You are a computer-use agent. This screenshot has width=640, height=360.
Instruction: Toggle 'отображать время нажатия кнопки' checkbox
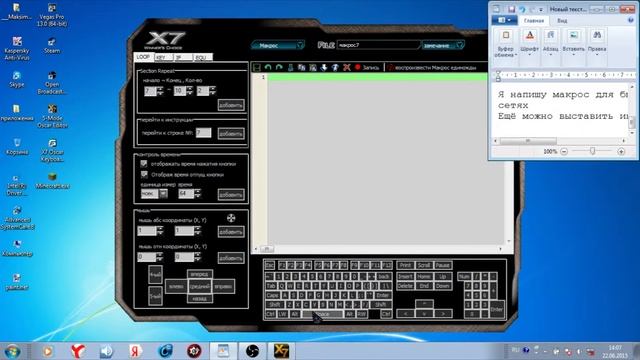pos(144,164)
